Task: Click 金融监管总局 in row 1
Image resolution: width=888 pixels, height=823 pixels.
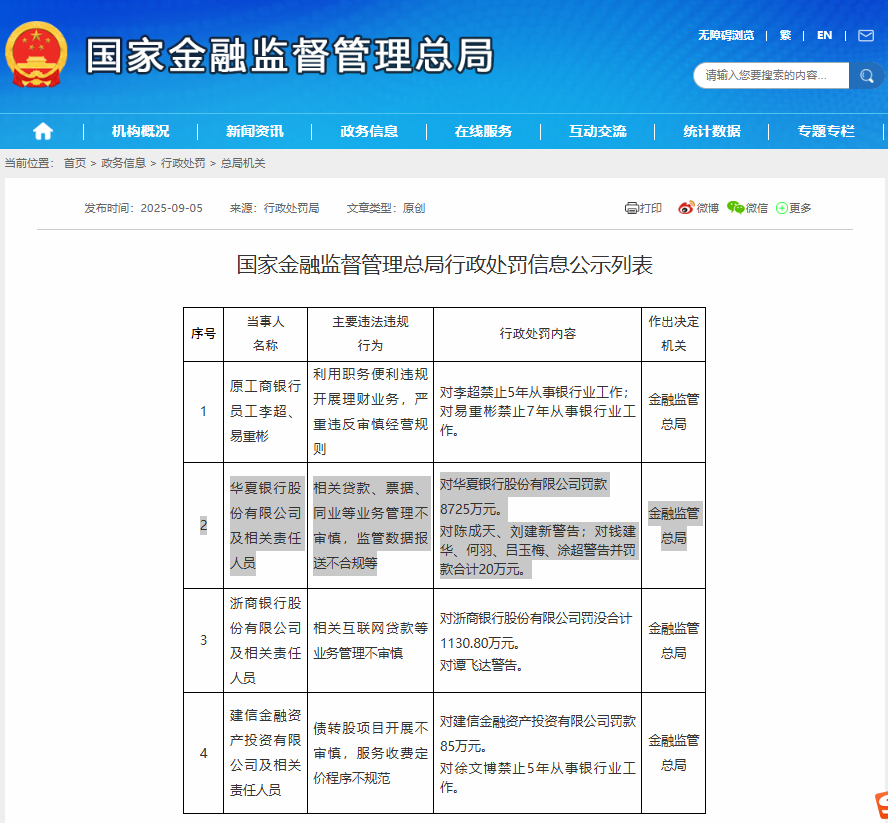Action: [x=673, y=412]
